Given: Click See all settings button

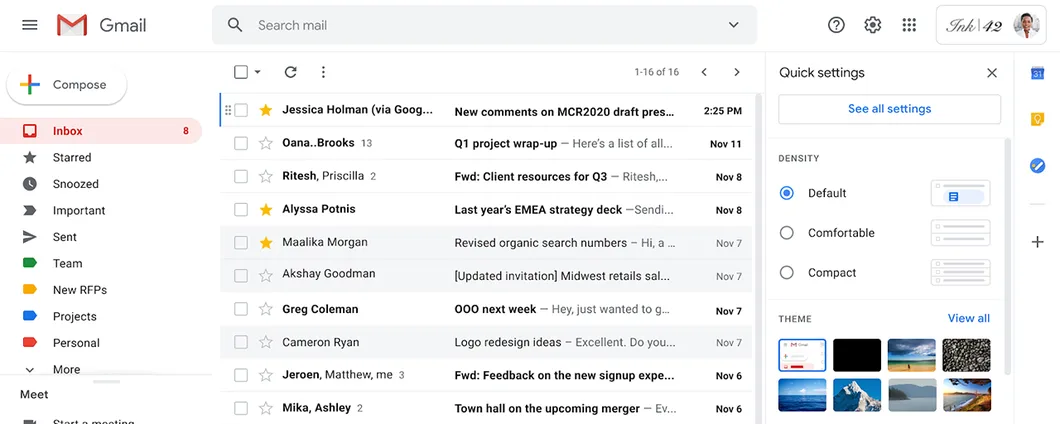Looking at the screenshot, I should 890,109.
